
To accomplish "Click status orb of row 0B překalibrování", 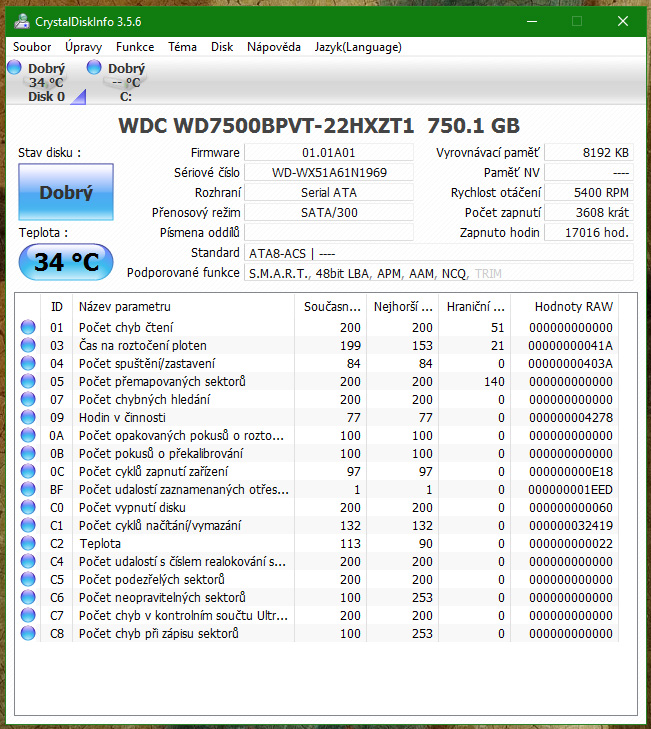I will coord(28,453).
